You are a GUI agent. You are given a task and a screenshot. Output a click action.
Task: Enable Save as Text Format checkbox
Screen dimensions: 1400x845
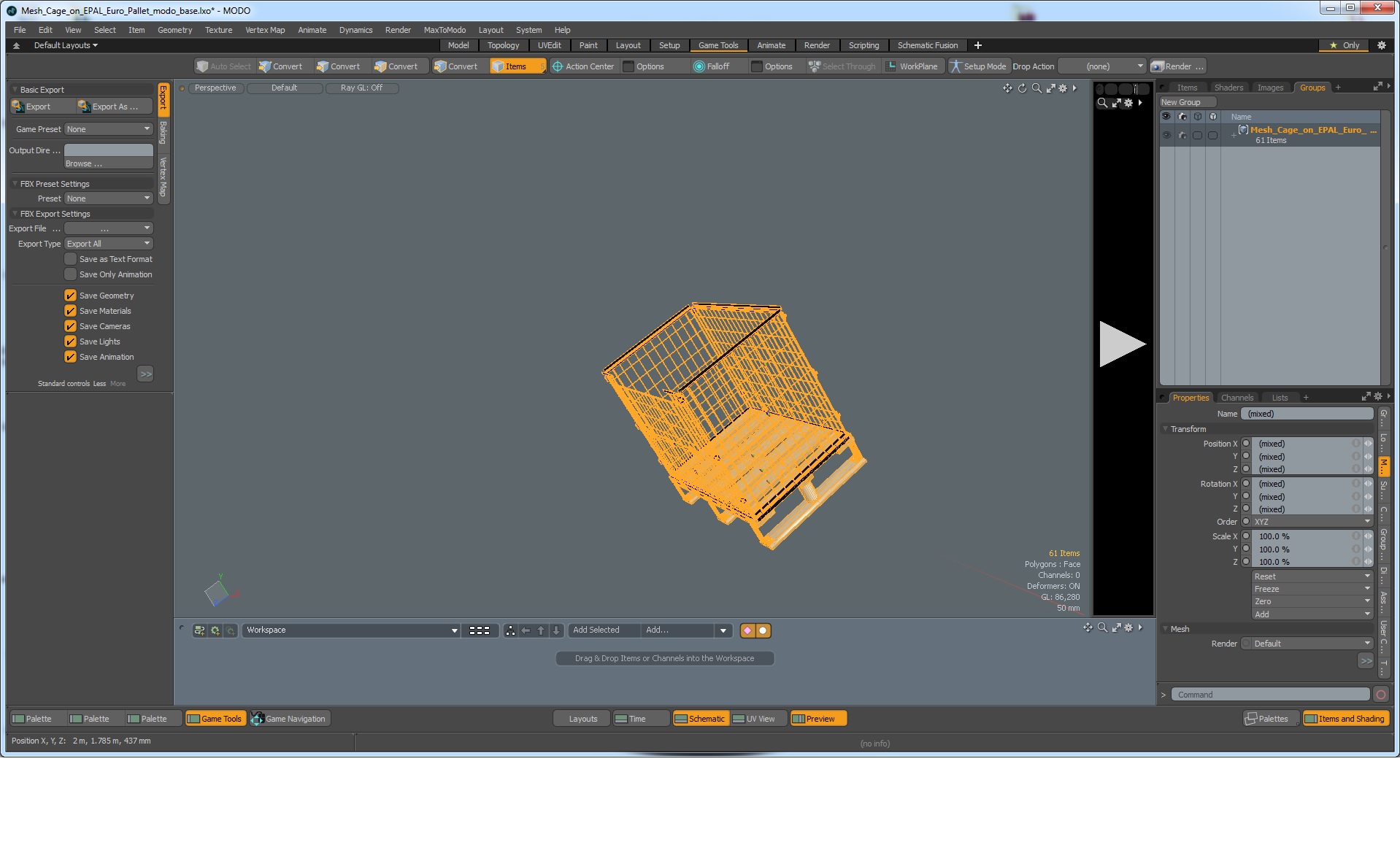[70, 259]
